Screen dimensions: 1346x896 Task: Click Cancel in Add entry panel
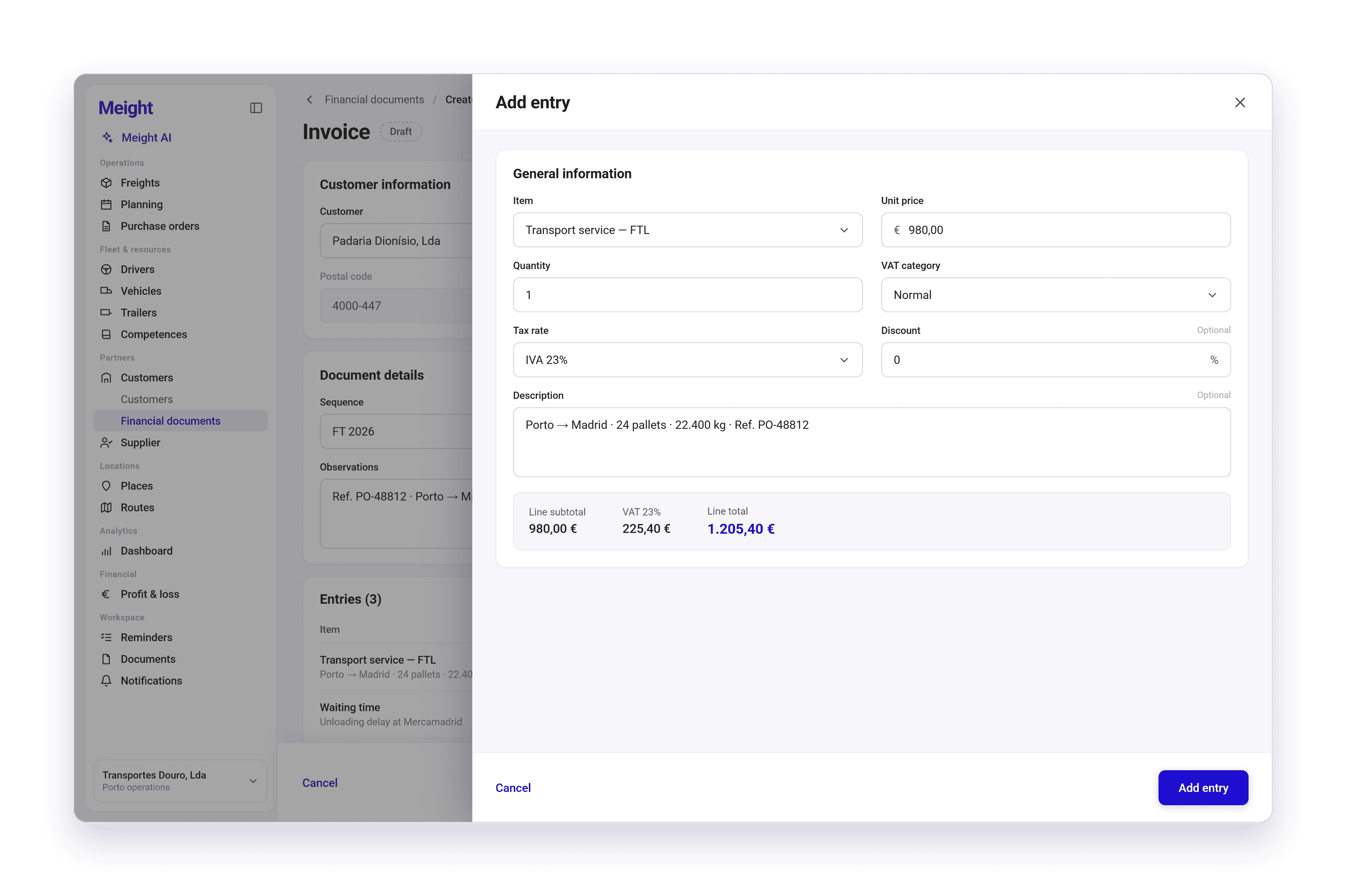(513, 787)
